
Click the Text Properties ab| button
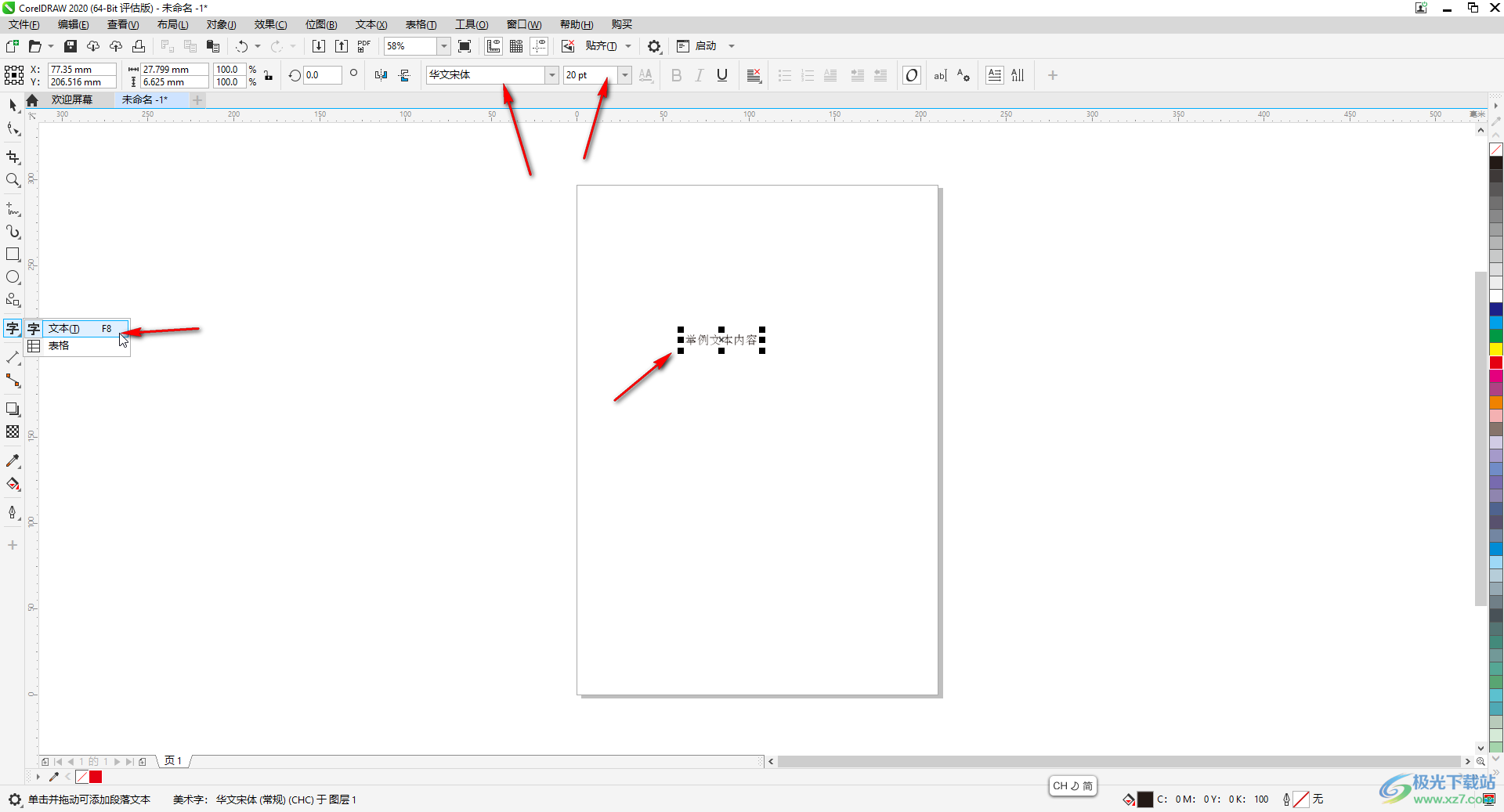point(940,75)
